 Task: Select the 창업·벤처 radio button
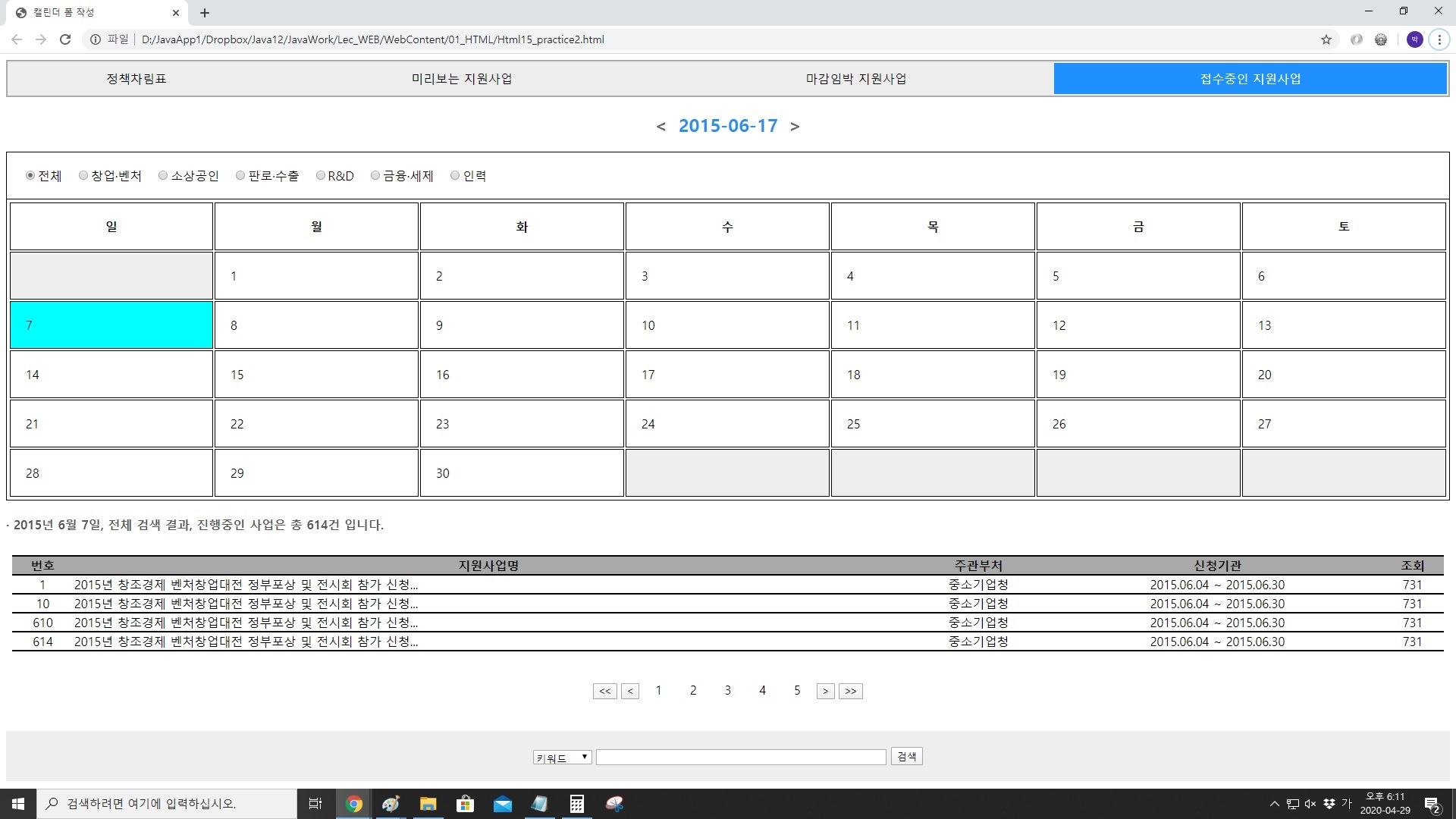click(83, 176)
